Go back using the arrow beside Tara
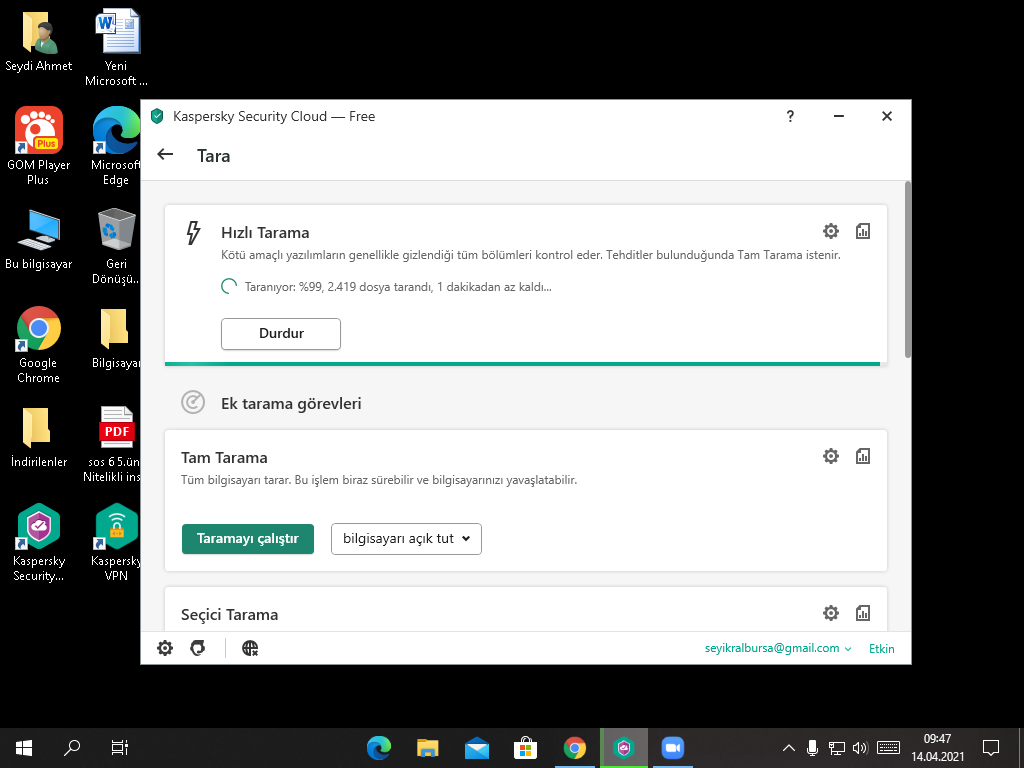Image resolution: width=1024 pixels, height=768 pixels. 165,155
